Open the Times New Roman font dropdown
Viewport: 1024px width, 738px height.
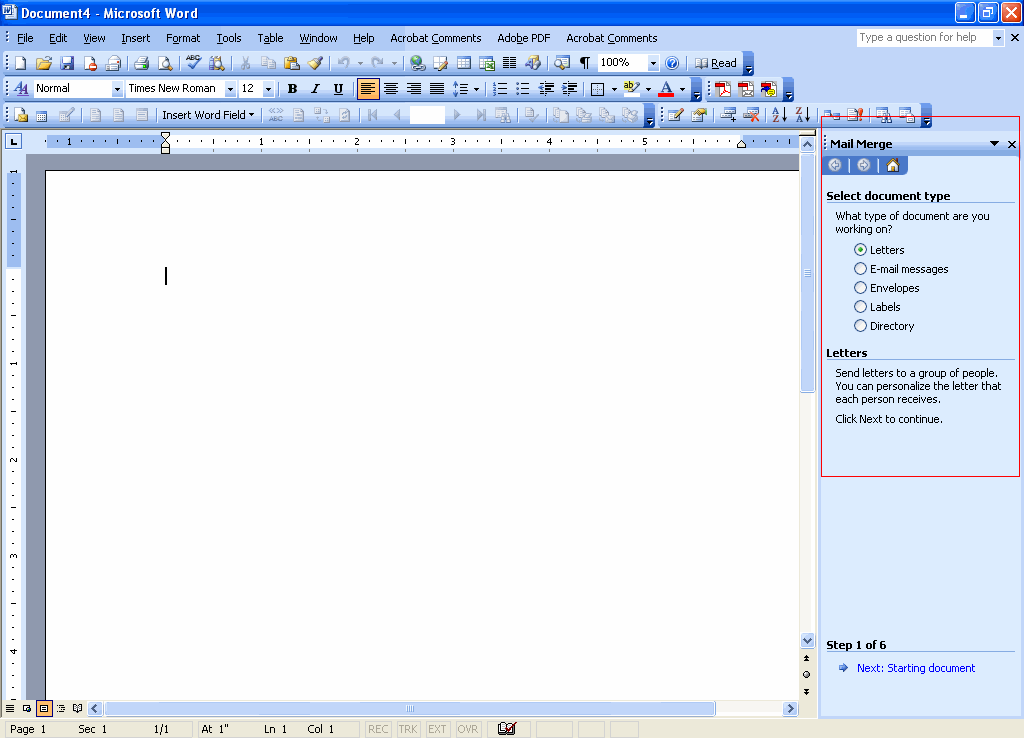point(230,88)
